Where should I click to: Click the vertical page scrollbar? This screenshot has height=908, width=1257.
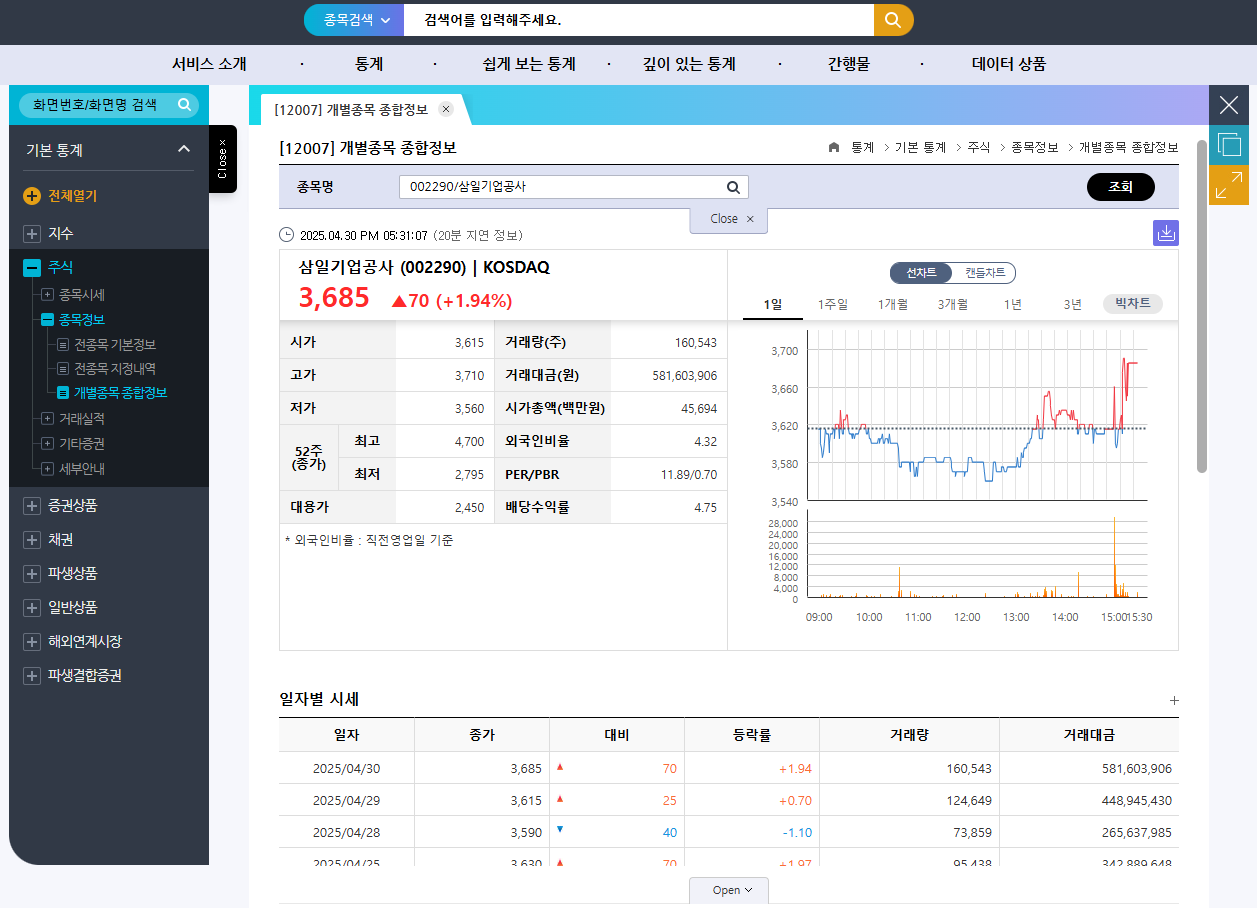coord(1202,305)
